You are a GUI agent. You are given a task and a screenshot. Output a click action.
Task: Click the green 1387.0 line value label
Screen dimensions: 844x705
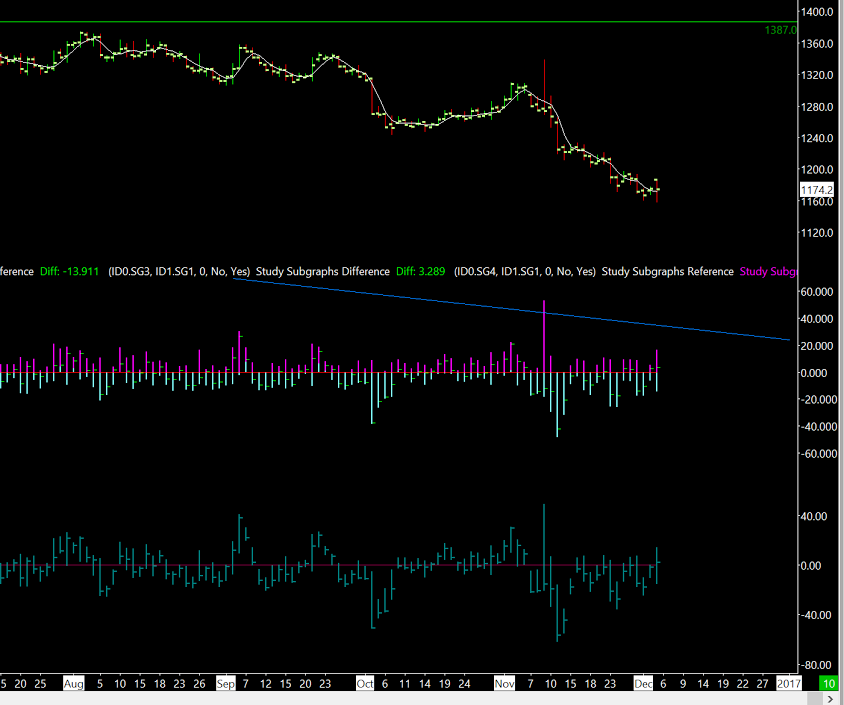point(780,30)
